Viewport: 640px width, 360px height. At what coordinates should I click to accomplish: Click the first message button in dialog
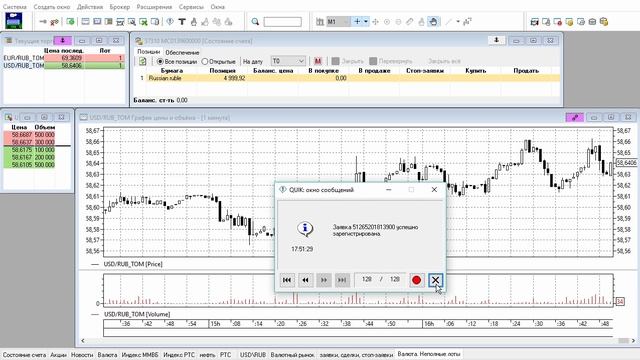coord(287,280)
